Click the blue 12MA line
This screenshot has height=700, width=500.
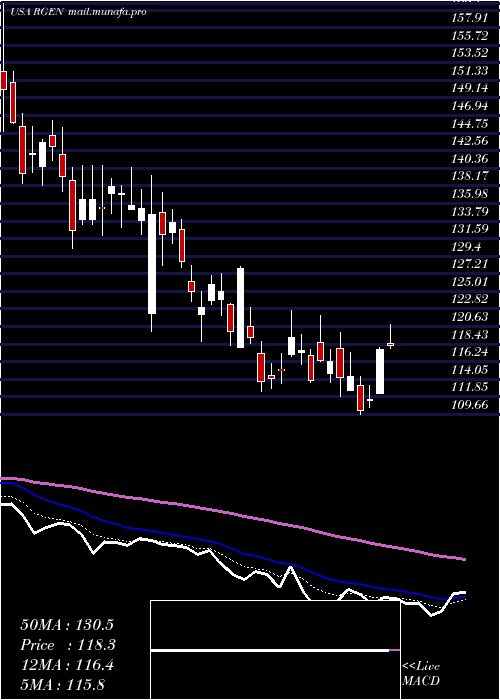(232, 546)
